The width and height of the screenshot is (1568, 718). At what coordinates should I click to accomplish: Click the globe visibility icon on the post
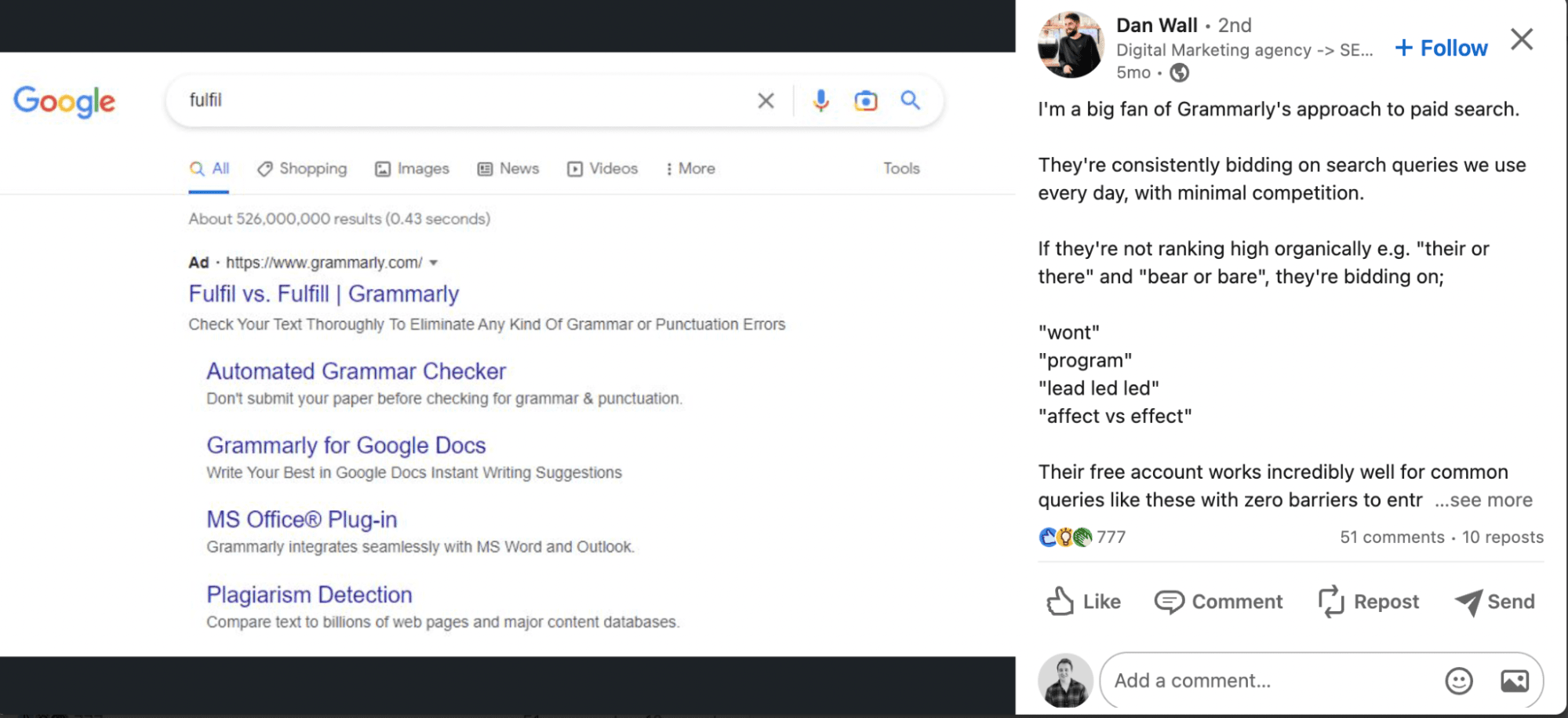click(1179, 72)
